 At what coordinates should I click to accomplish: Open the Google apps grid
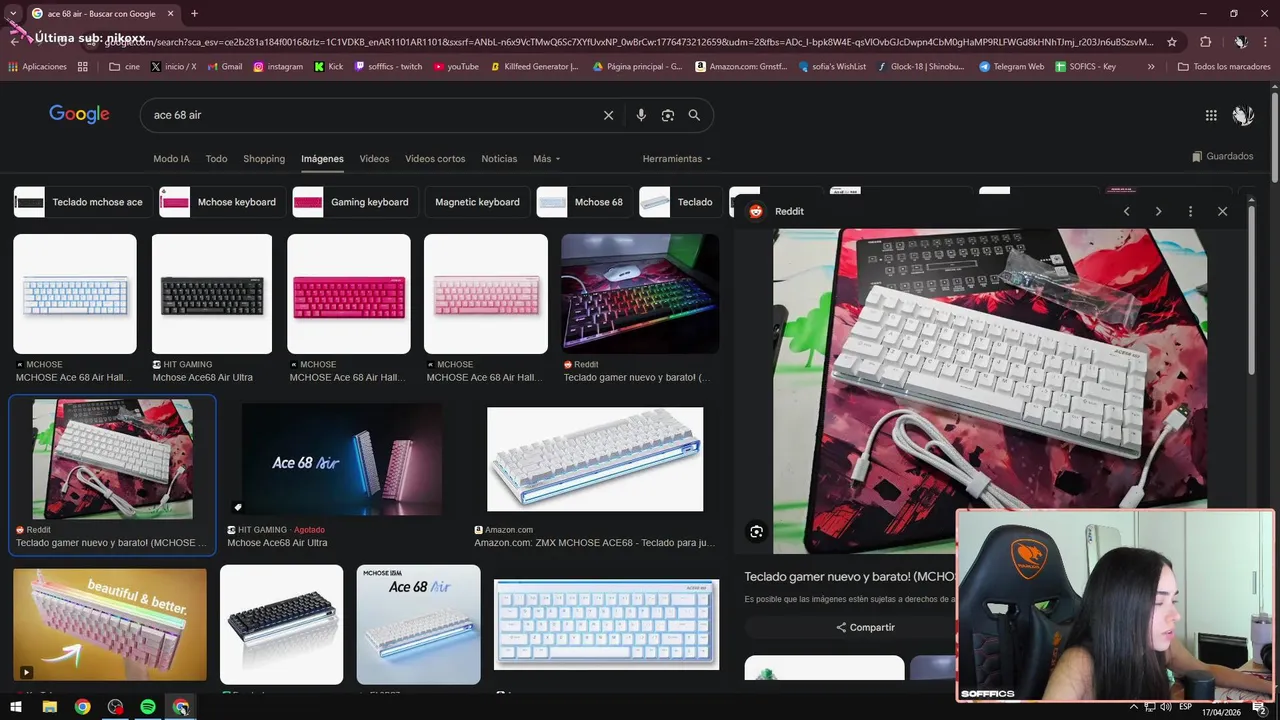(1211, 115)
